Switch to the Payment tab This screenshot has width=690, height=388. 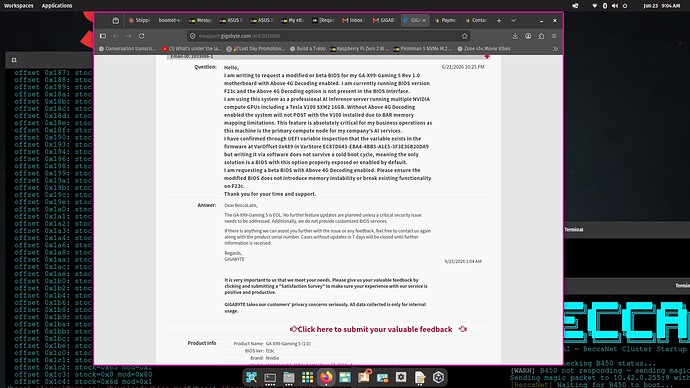tap(445, 21)
